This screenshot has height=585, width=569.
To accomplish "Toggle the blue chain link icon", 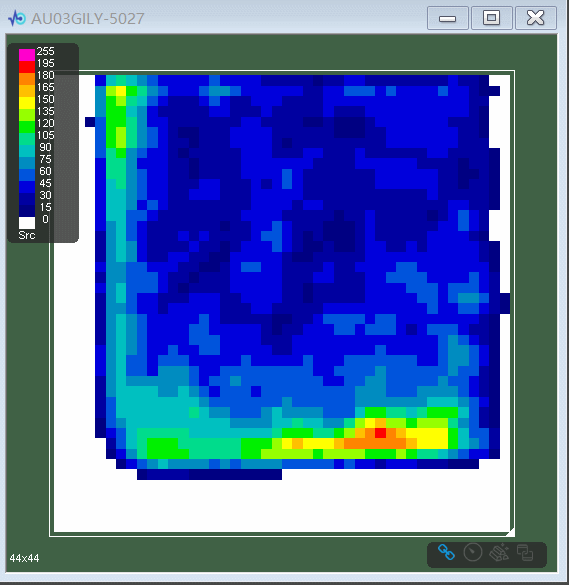I will pyautogui.click(x=446, y=553).
